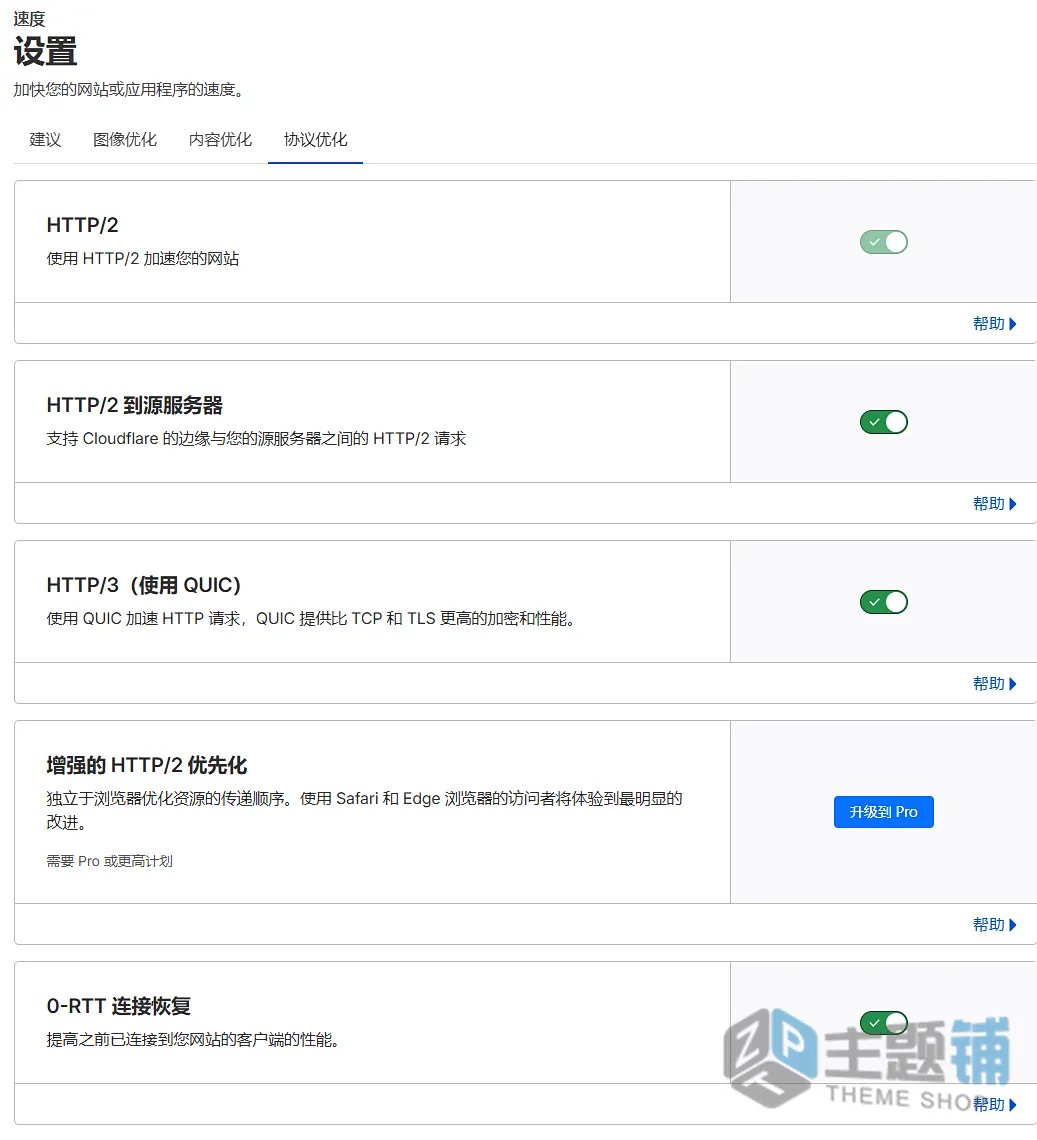Screen dimensions: 1037x1140
Task: Select the 协议优化 tab
Action: [316, 140]
